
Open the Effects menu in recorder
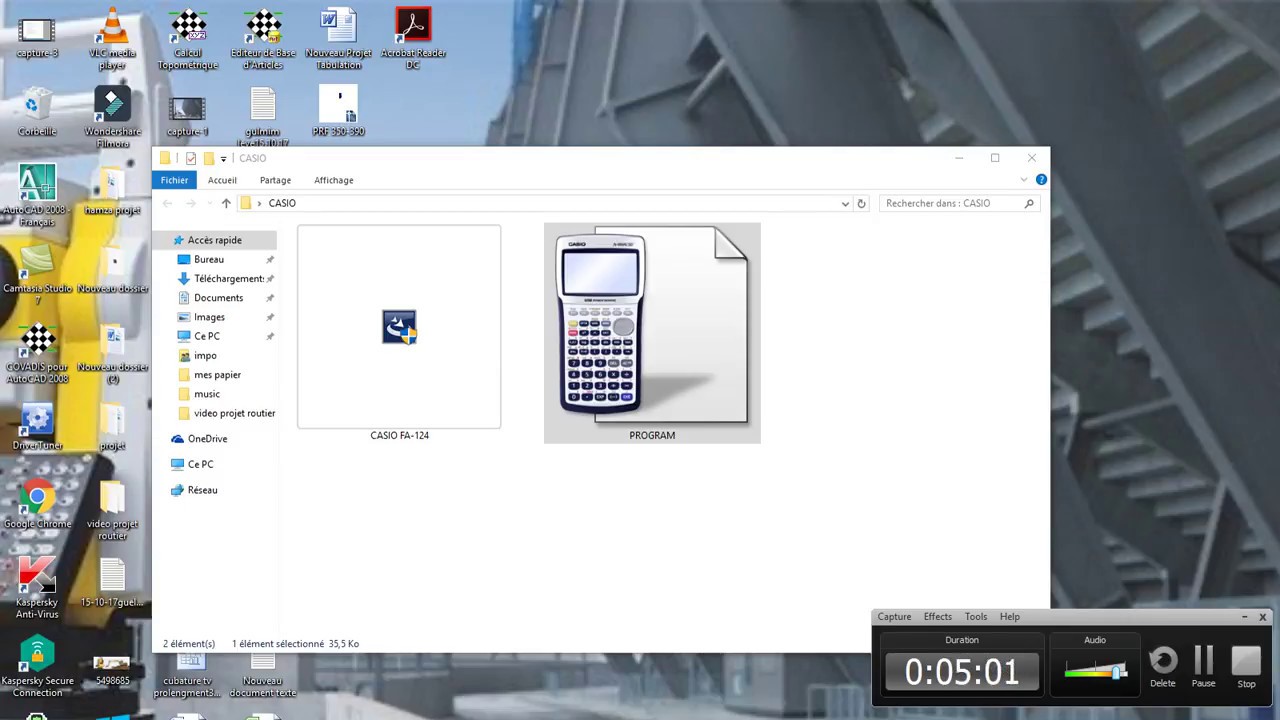point(937,617)
